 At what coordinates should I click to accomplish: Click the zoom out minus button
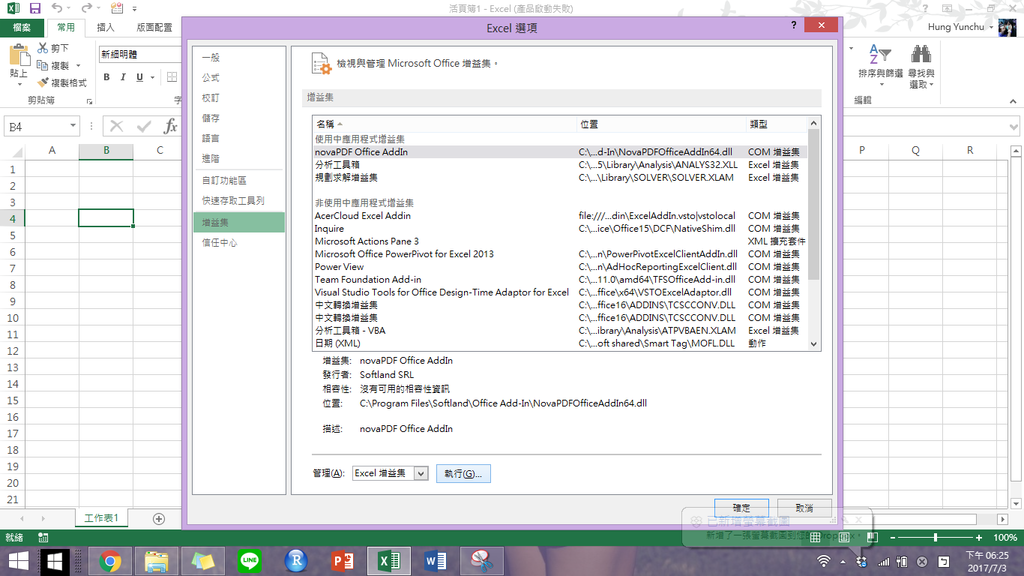893,537
